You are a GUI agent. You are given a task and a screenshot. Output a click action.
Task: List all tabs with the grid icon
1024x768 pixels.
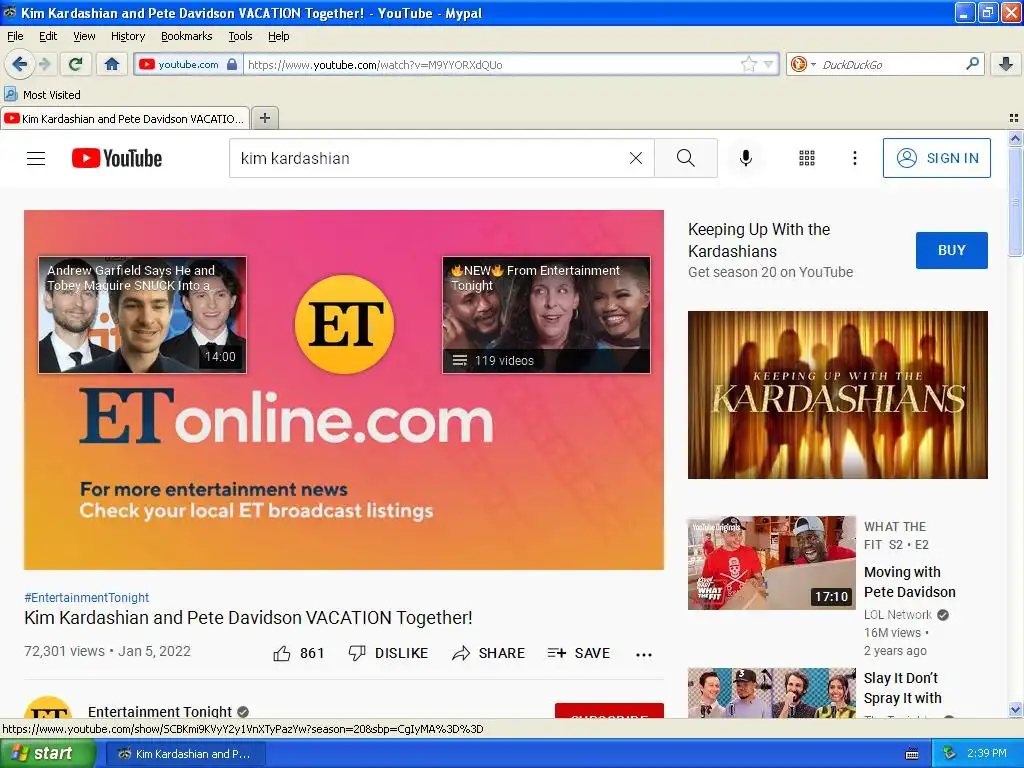(1014, 118)
